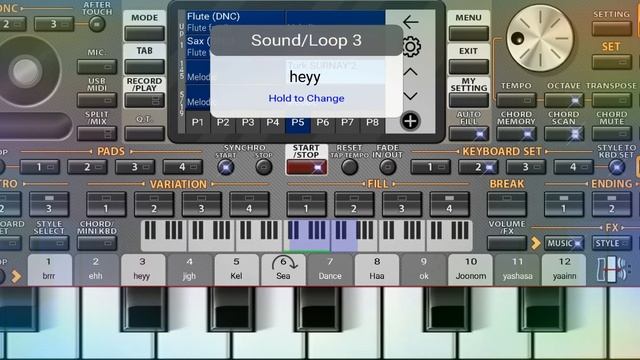Tap the back arrow in display
The width and height of the screenshot is (640, 360).
click(410, 22)
